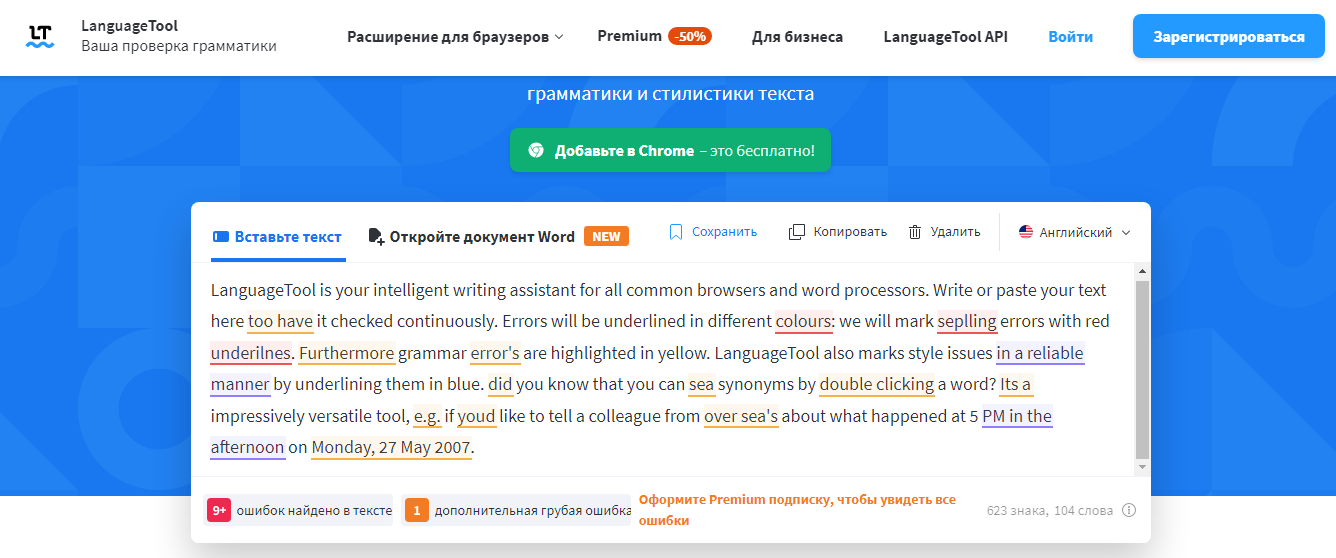Go to Для бизнеса page

(797, 37)
